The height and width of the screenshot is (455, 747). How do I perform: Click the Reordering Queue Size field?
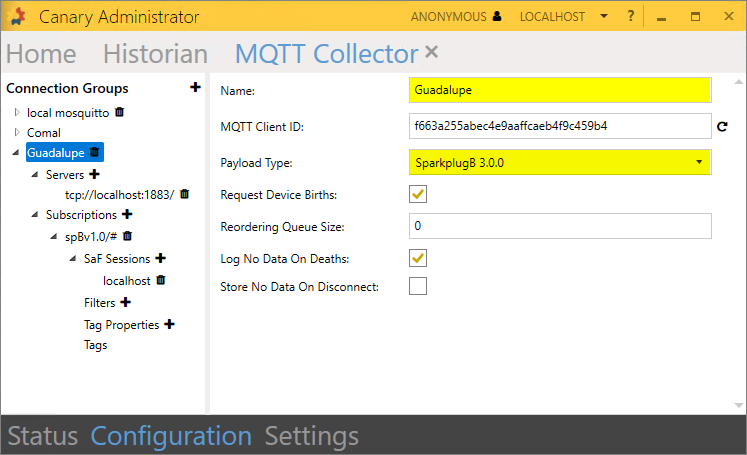tap(560, 226)
